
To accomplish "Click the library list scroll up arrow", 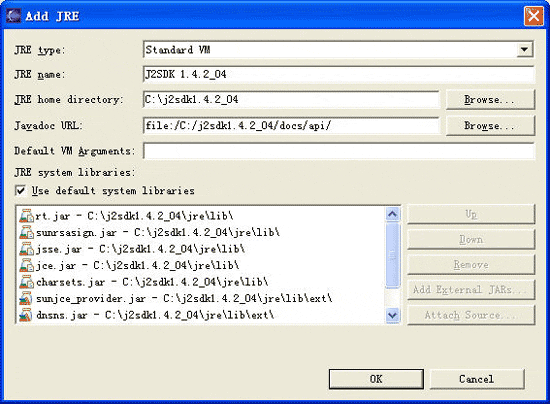I will [393, 214].
